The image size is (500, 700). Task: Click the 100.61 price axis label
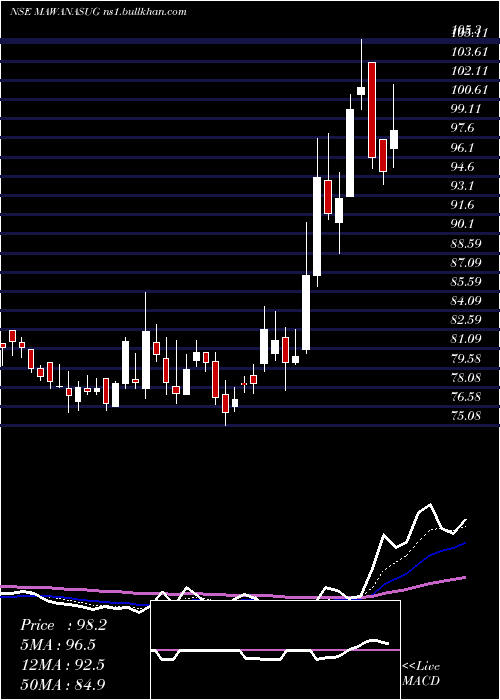pos(469,90)
